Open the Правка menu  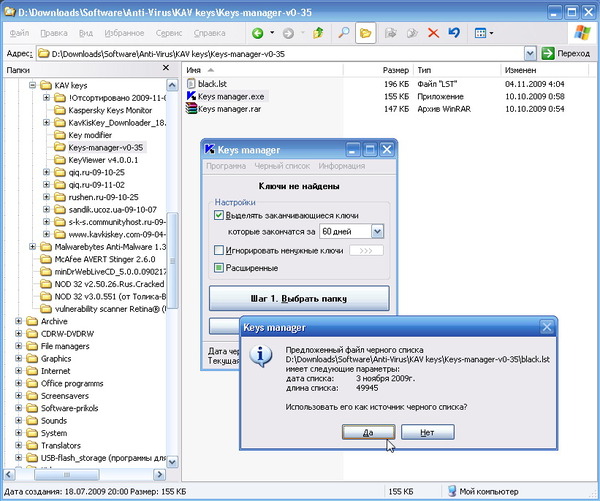[54, 33]
